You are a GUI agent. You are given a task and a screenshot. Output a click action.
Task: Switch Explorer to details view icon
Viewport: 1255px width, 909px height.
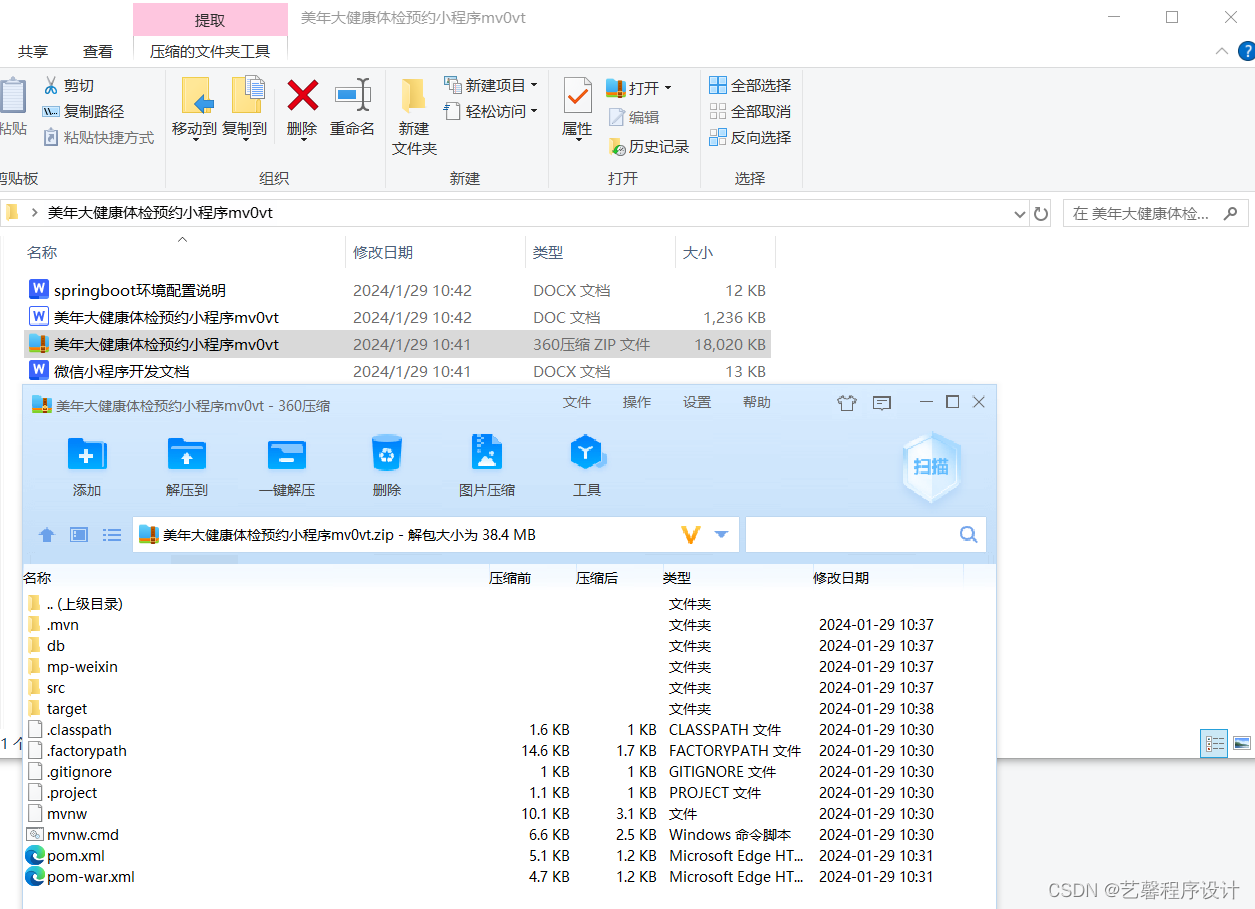coord(1215,743)
